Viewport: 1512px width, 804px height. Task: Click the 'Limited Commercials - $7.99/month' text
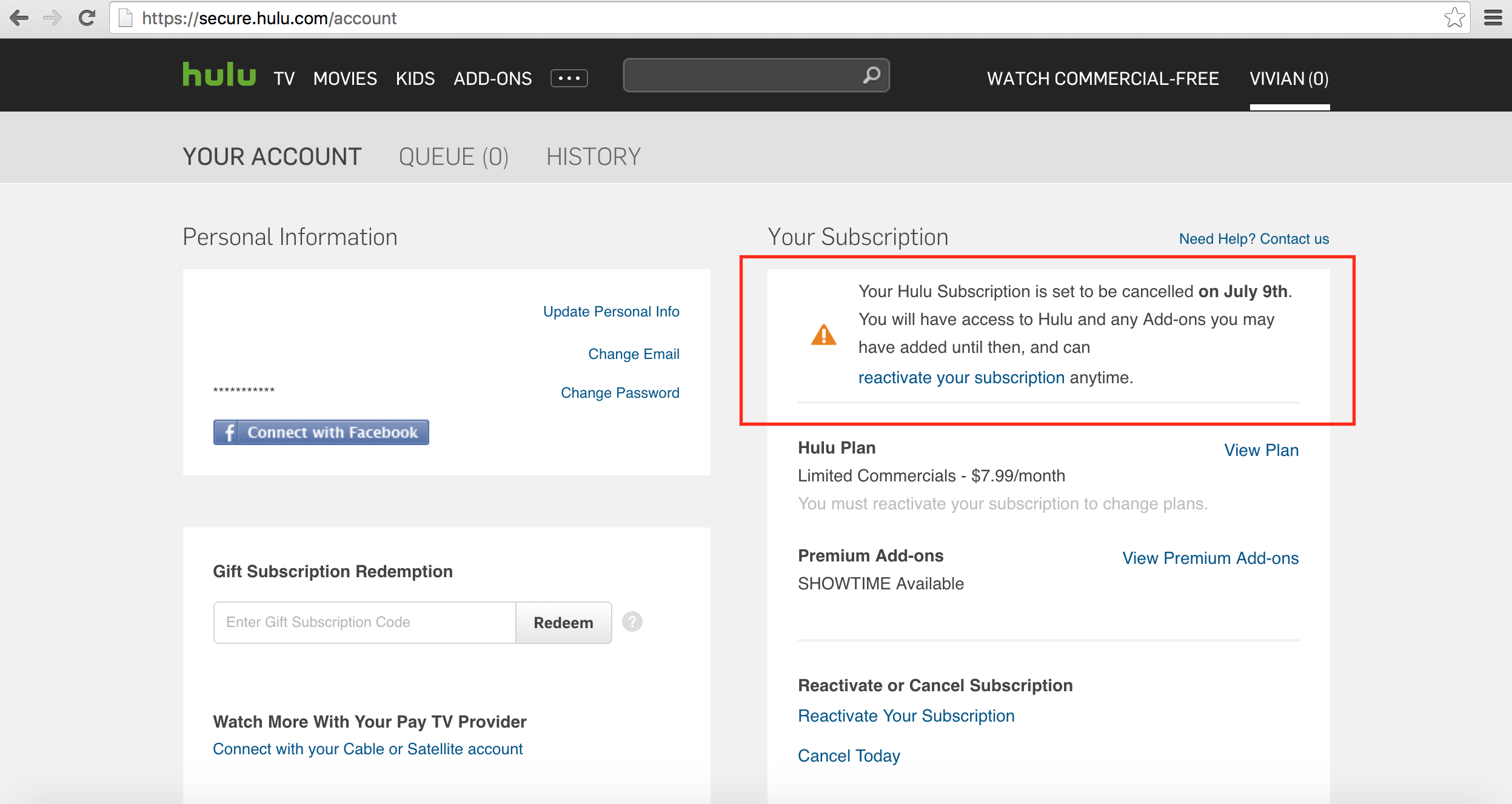(x=931, y=476)
